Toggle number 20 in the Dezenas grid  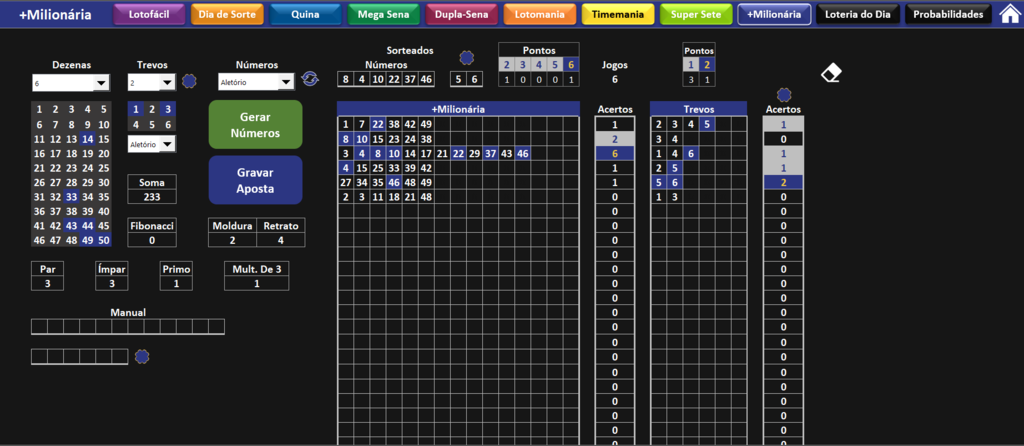(103, 153)
